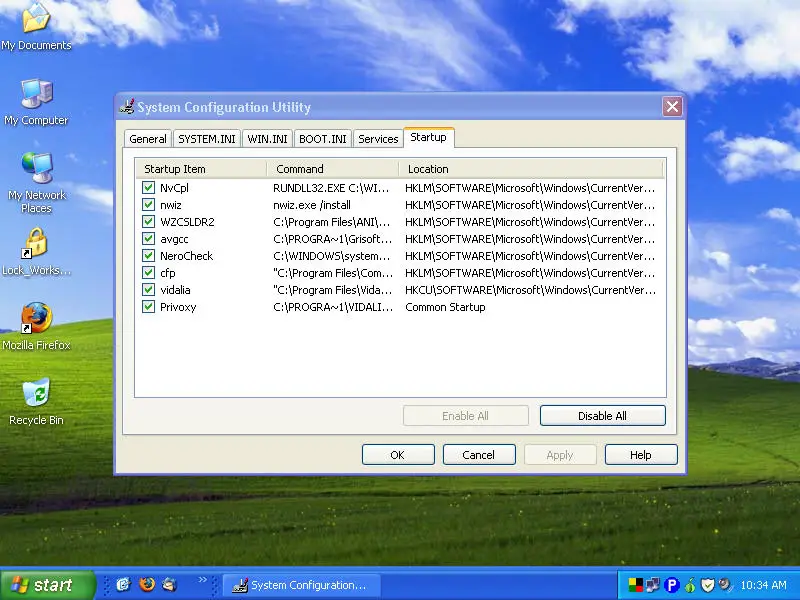800x600 pixels.
Task: Close the System Configuration Utility window
Action: click(672, 107)
